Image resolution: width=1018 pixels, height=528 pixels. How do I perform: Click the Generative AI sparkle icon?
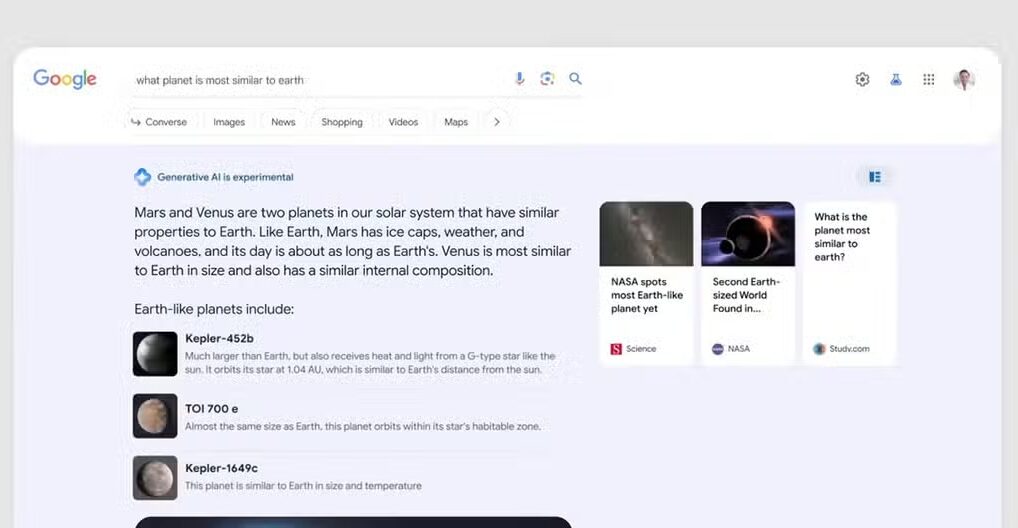click(x=143, y=177)
